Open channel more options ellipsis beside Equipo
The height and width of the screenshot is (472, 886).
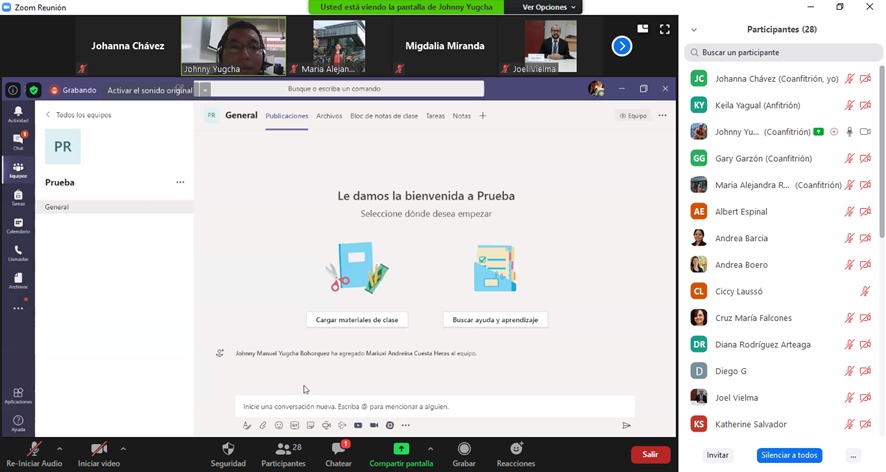pyautogui.click(x=662, y=115)
